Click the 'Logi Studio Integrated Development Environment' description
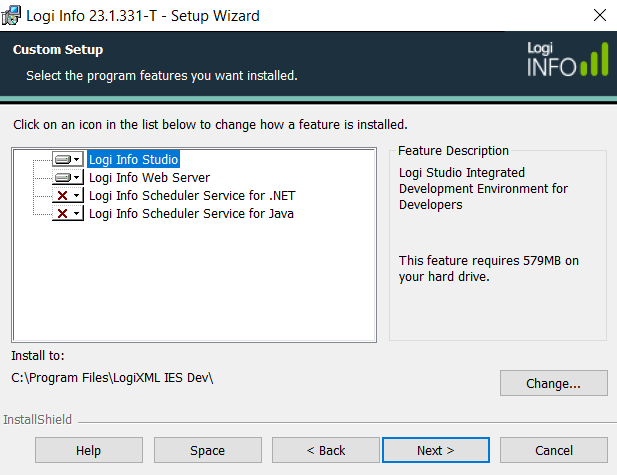This screenshot has width=617, height=475. 483,189
